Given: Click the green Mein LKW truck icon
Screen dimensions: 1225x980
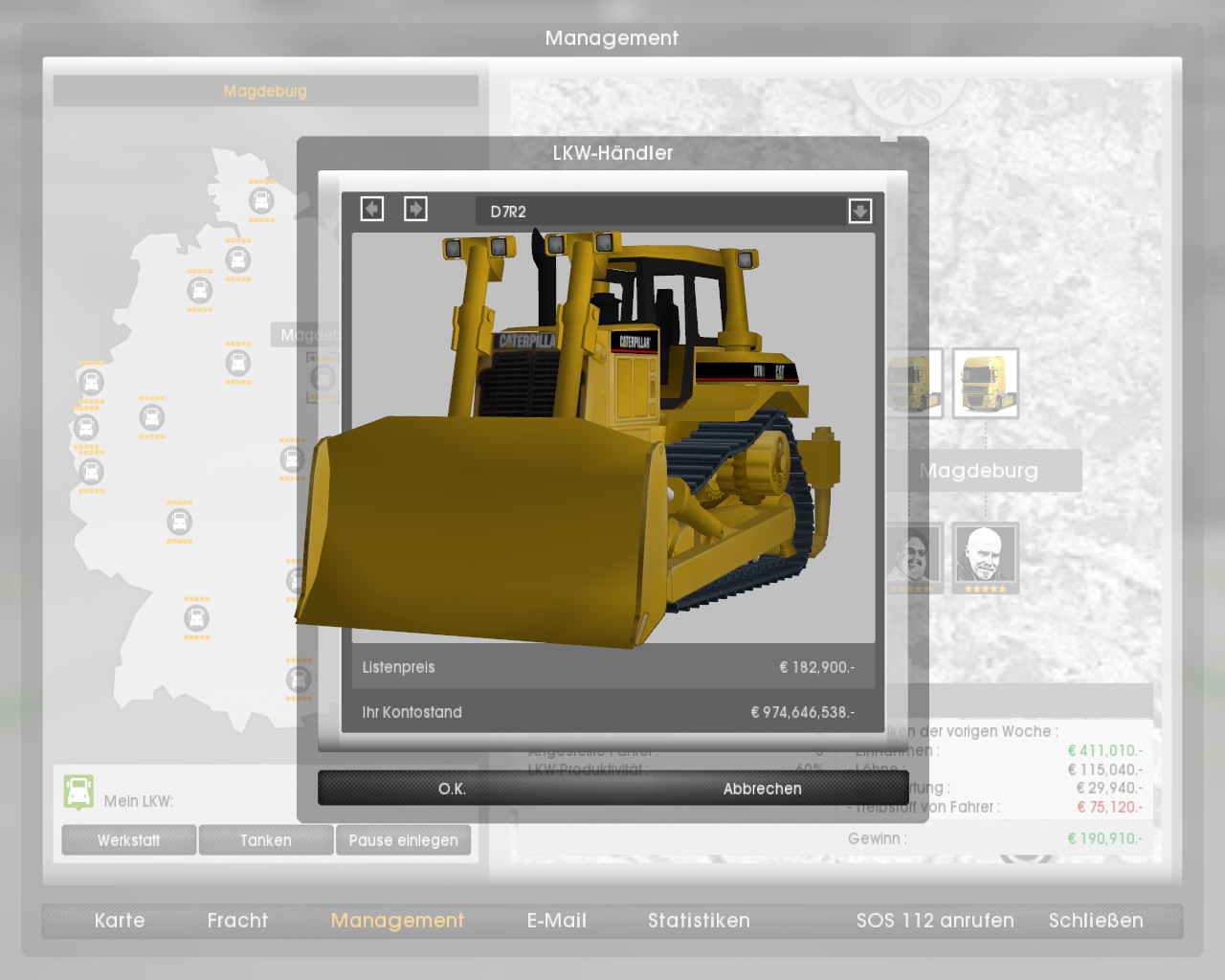Looking at the screenshot, I should coord(78,792).
